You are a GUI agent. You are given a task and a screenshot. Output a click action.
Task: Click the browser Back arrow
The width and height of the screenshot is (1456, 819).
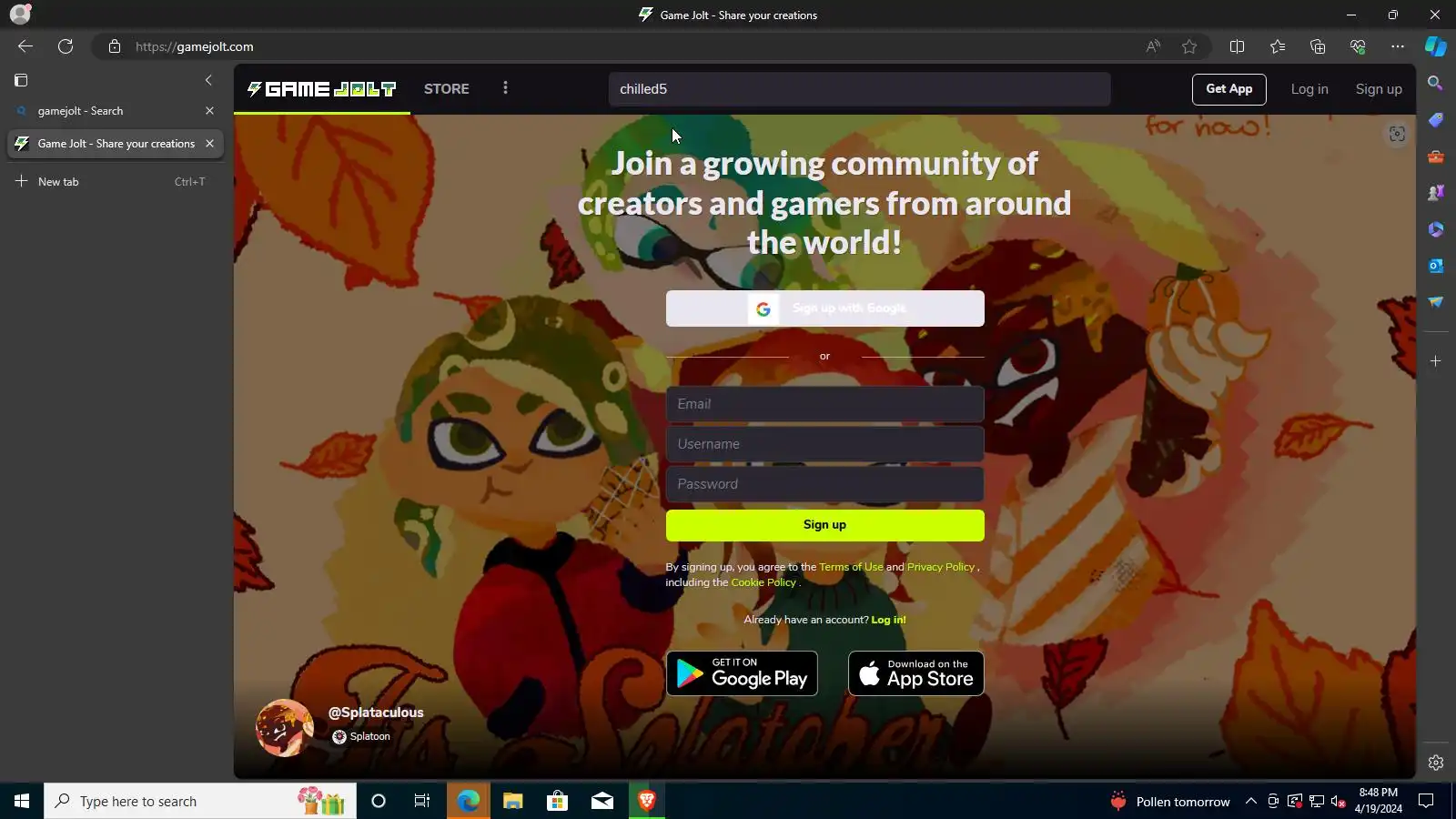tap(25, 46)
